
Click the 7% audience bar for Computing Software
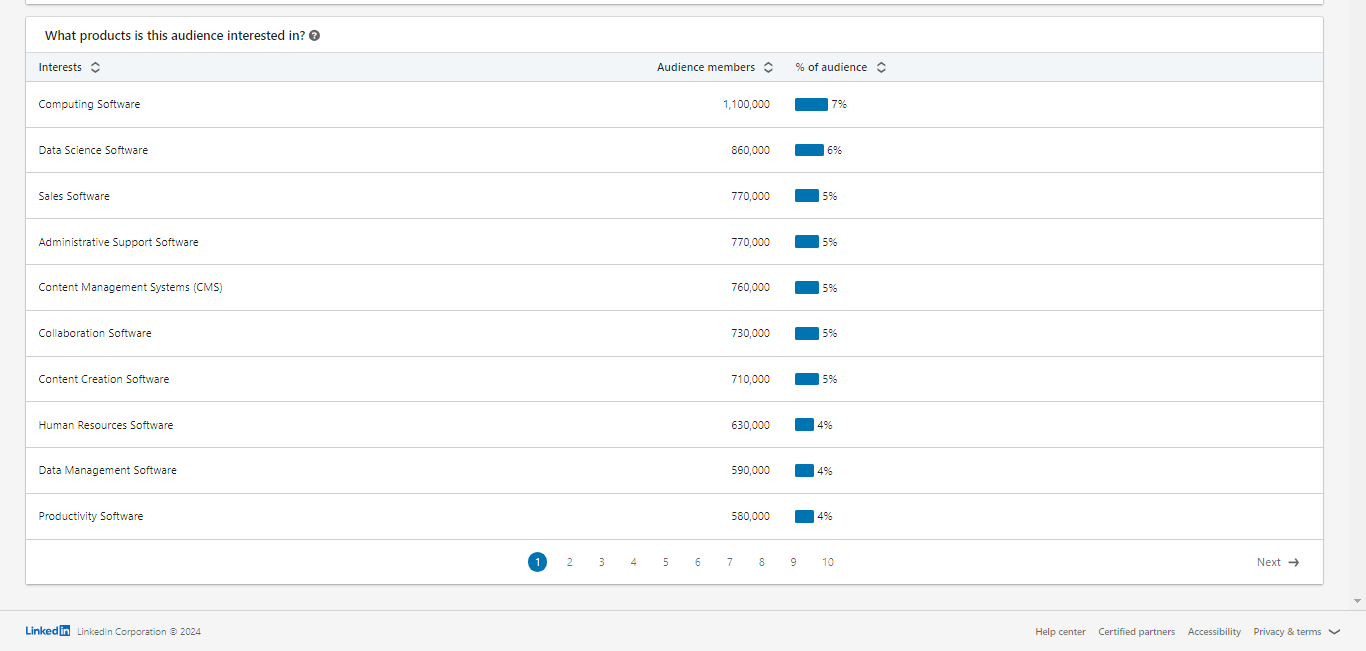click(811, 104)
